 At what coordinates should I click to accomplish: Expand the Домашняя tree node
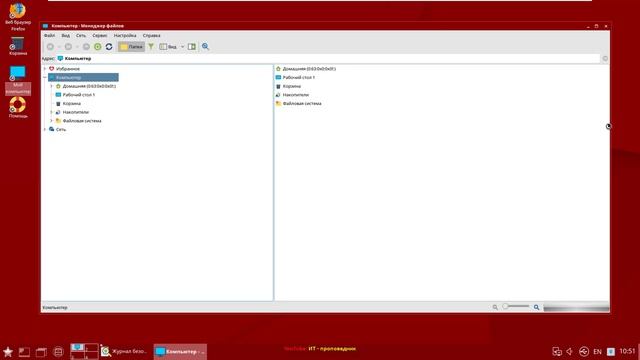click(x=51, y=86)
